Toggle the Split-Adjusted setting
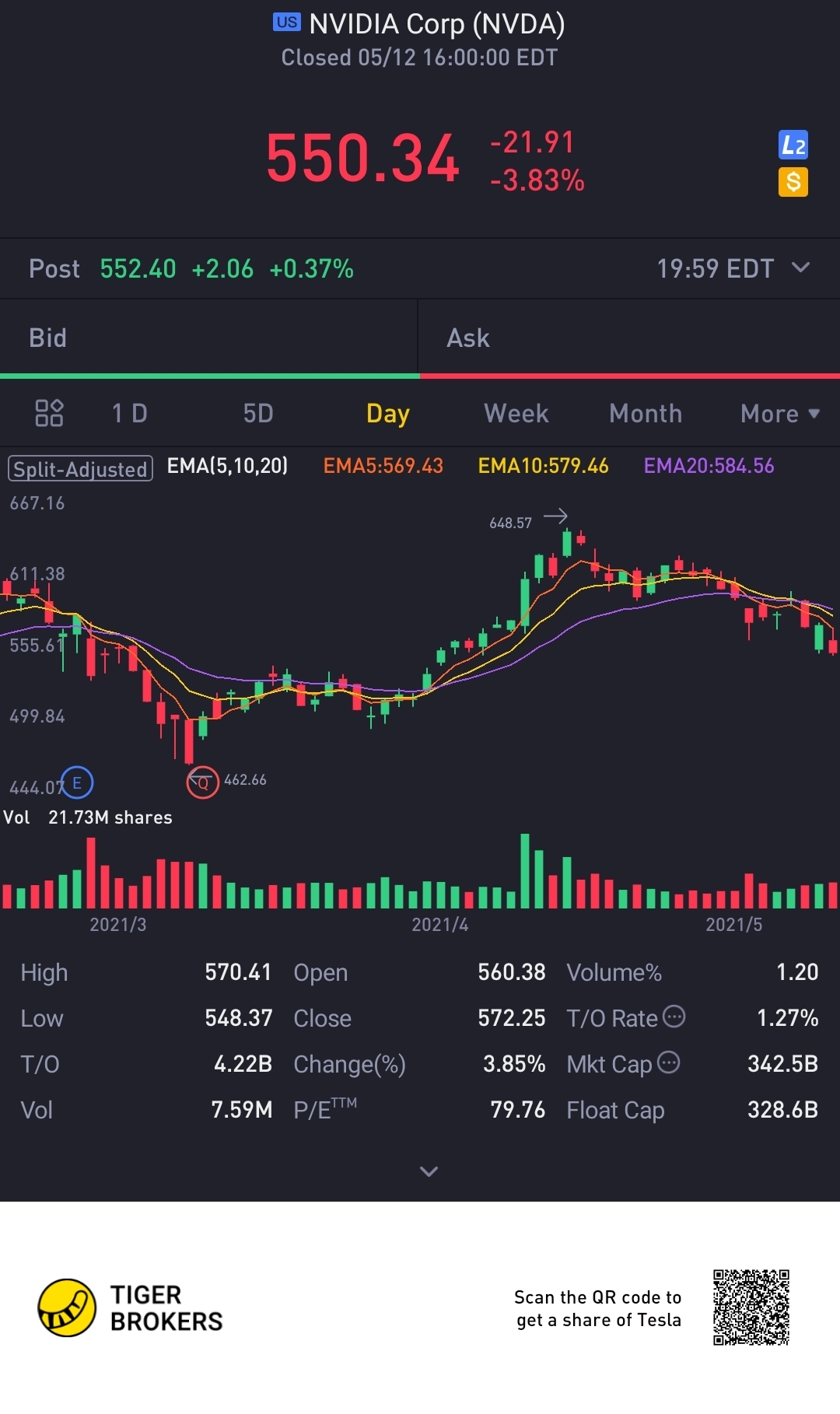Image resolution: width=840 pixels, height=1414 pixels. pyautogui.click(x=80, y=469)
